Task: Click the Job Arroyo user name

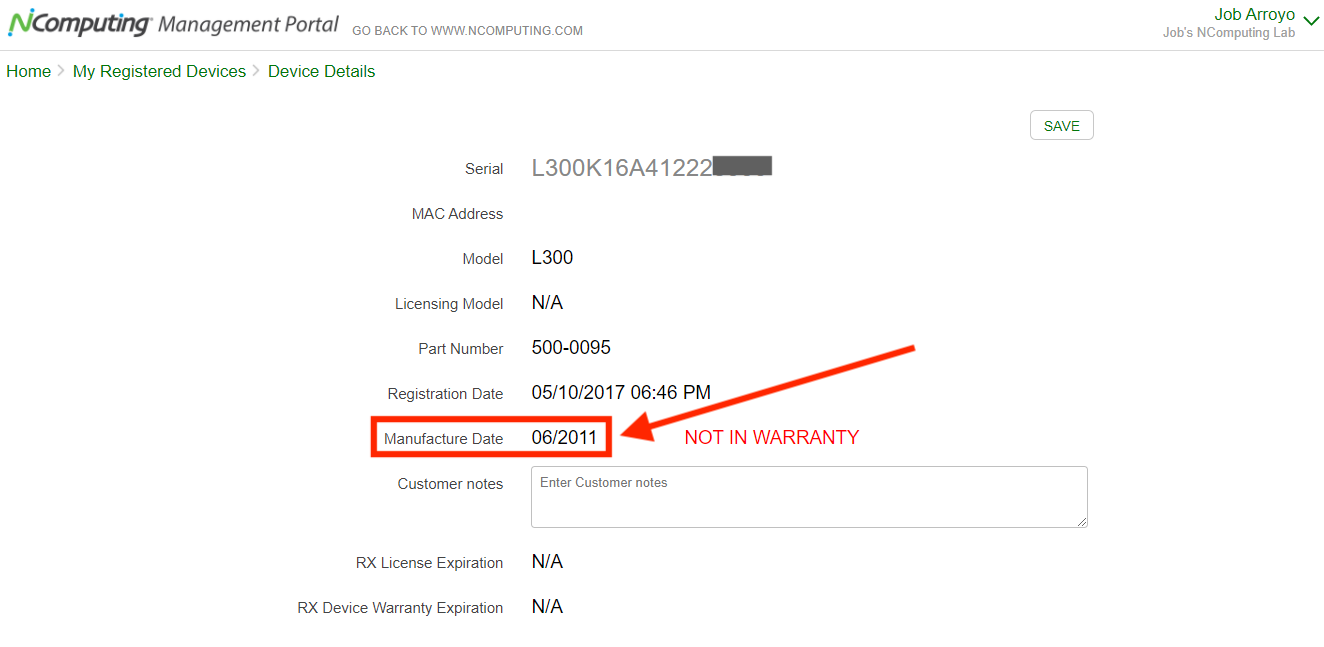Action: coord(1254,15)
